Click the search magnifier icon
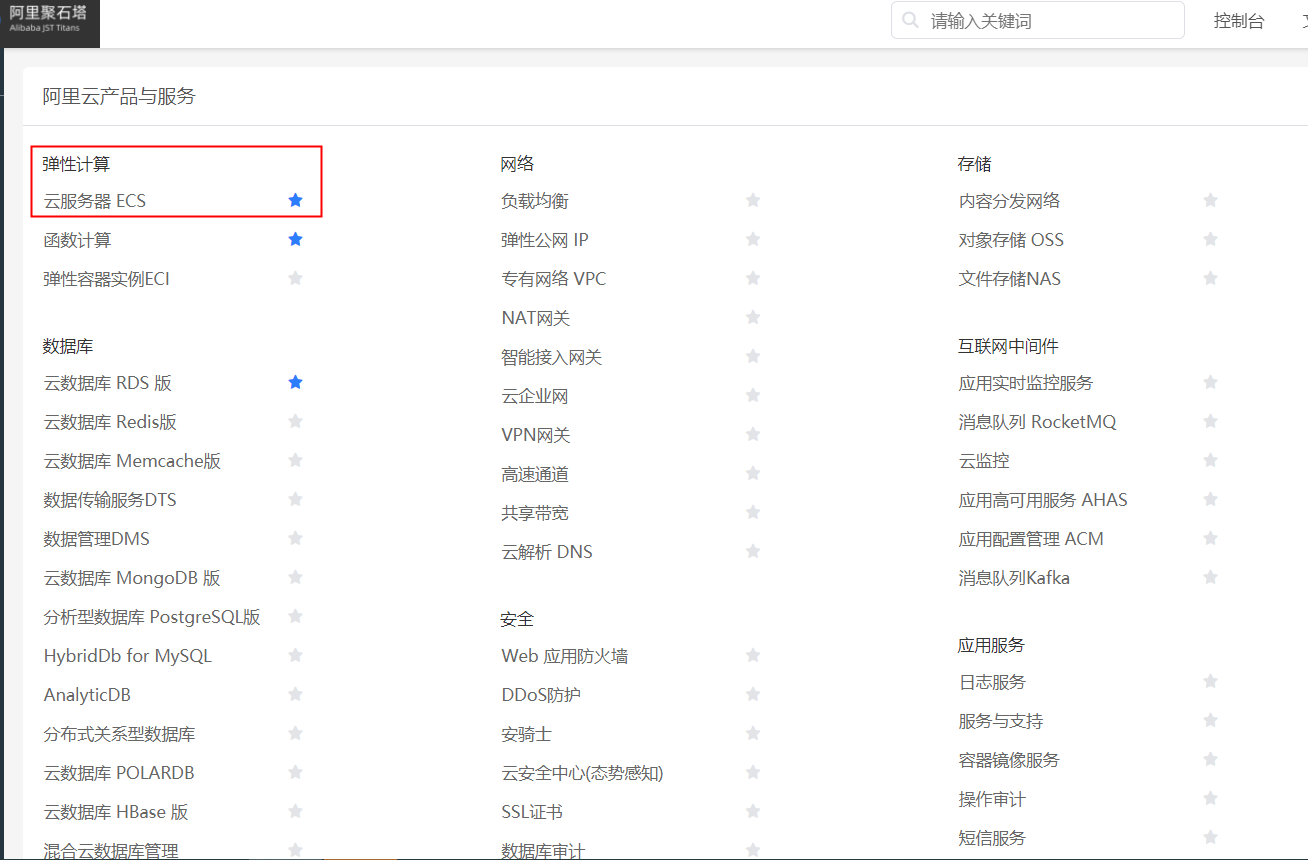This screenshot has width=1308, height=860. click(910, 20)
